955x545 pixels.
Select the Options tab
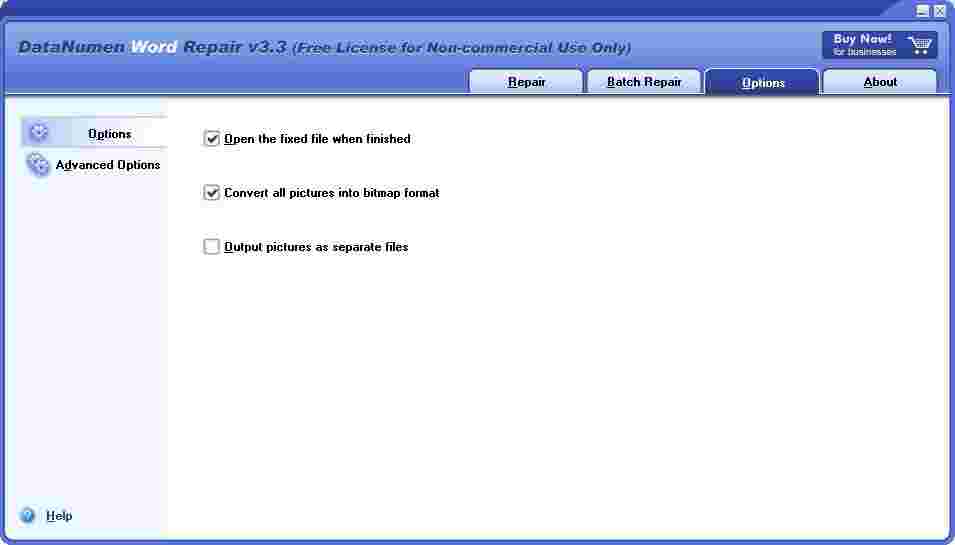point(763,82)
